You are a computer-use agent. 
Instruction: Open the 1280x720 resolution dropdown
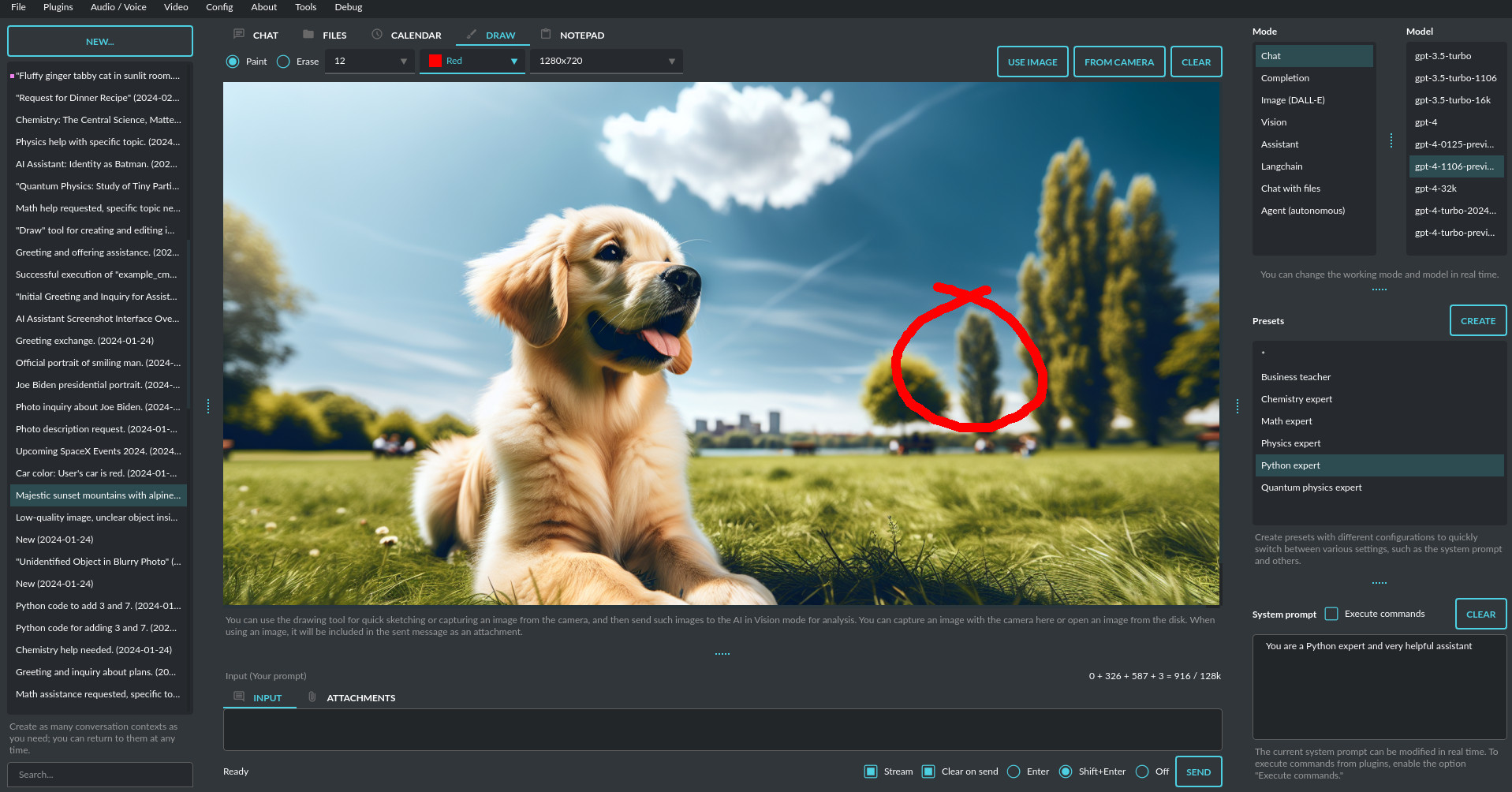(605, 61)
